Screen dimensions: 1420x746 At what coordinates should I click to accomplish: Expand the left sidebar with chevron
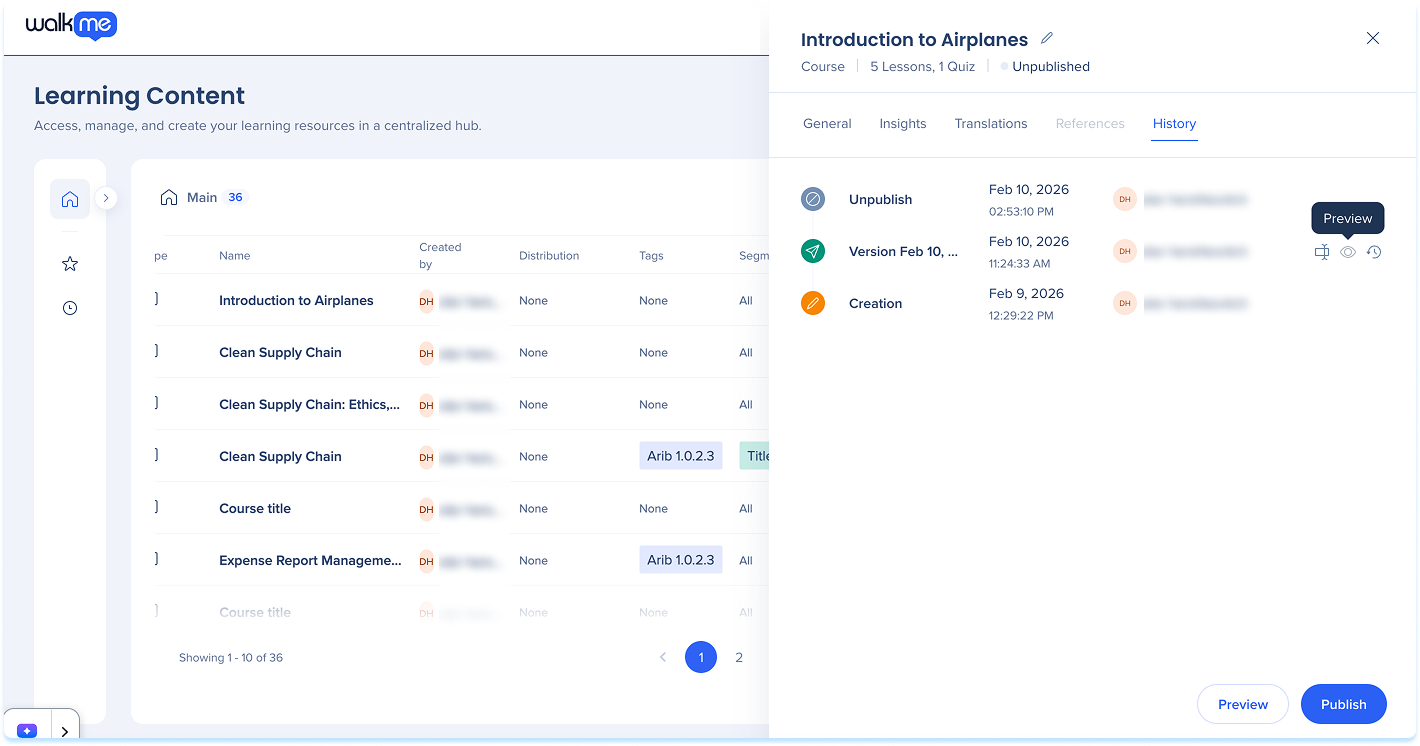click(x=106, y=198)
